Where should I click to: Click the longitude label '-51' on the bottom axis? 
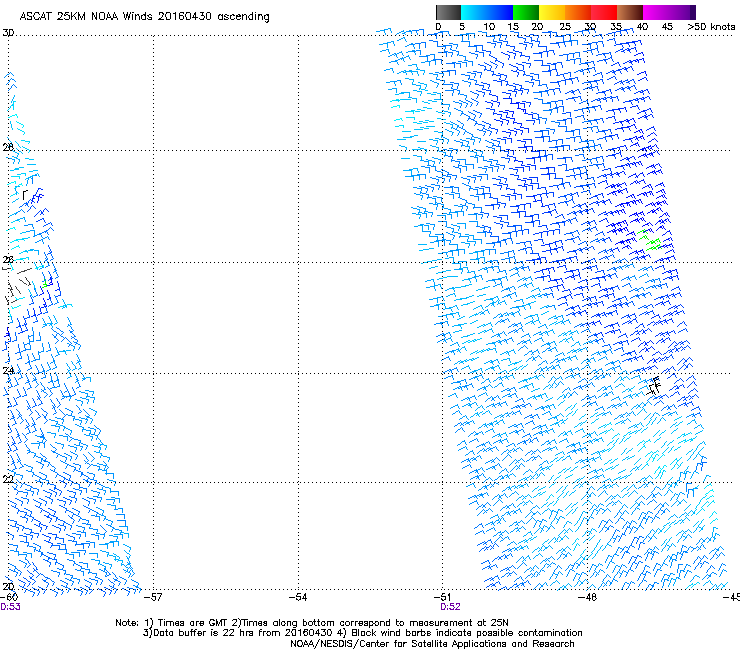(442, 597)
